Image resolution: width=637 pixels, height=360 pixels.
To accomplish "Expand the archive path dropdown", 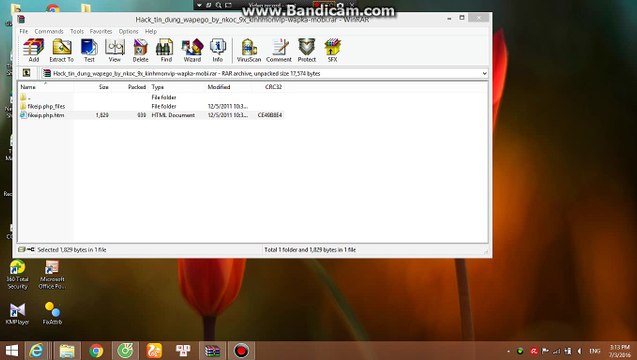I will [484, 74].
